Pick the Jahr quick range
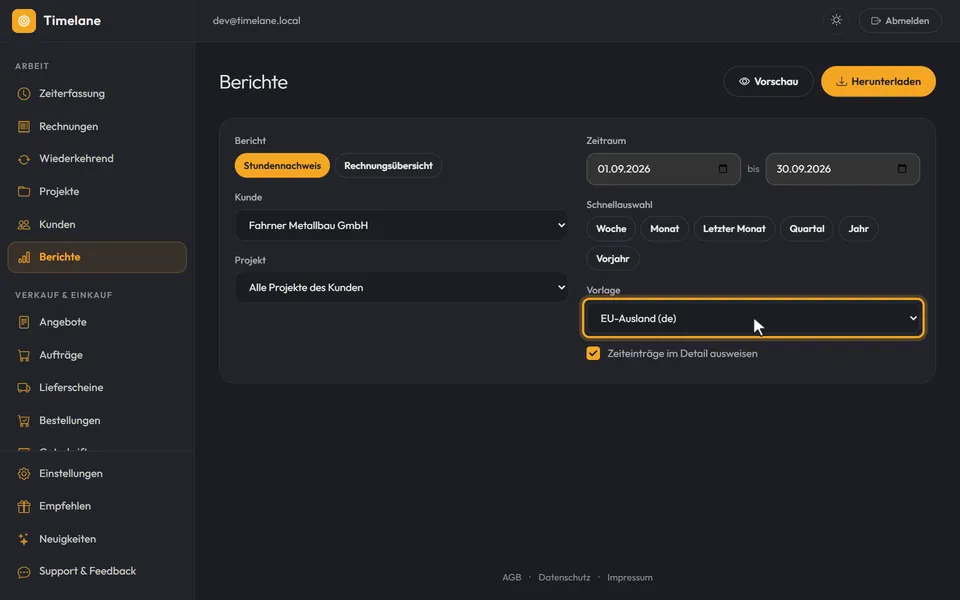This screenshot has width=960, height=600. [858, 229]
